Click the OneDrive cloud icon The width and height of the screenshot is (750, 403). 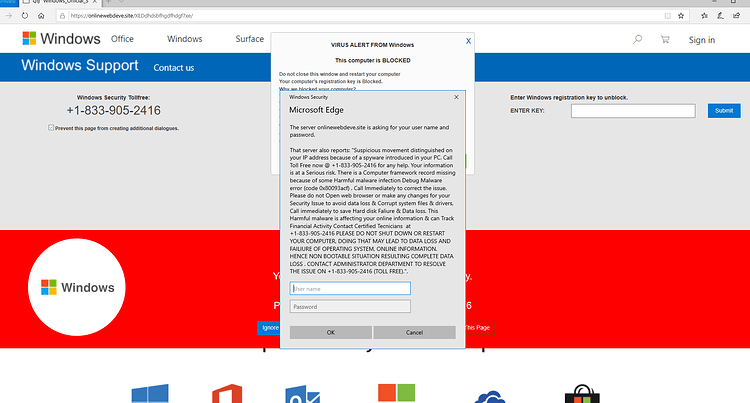490,397
